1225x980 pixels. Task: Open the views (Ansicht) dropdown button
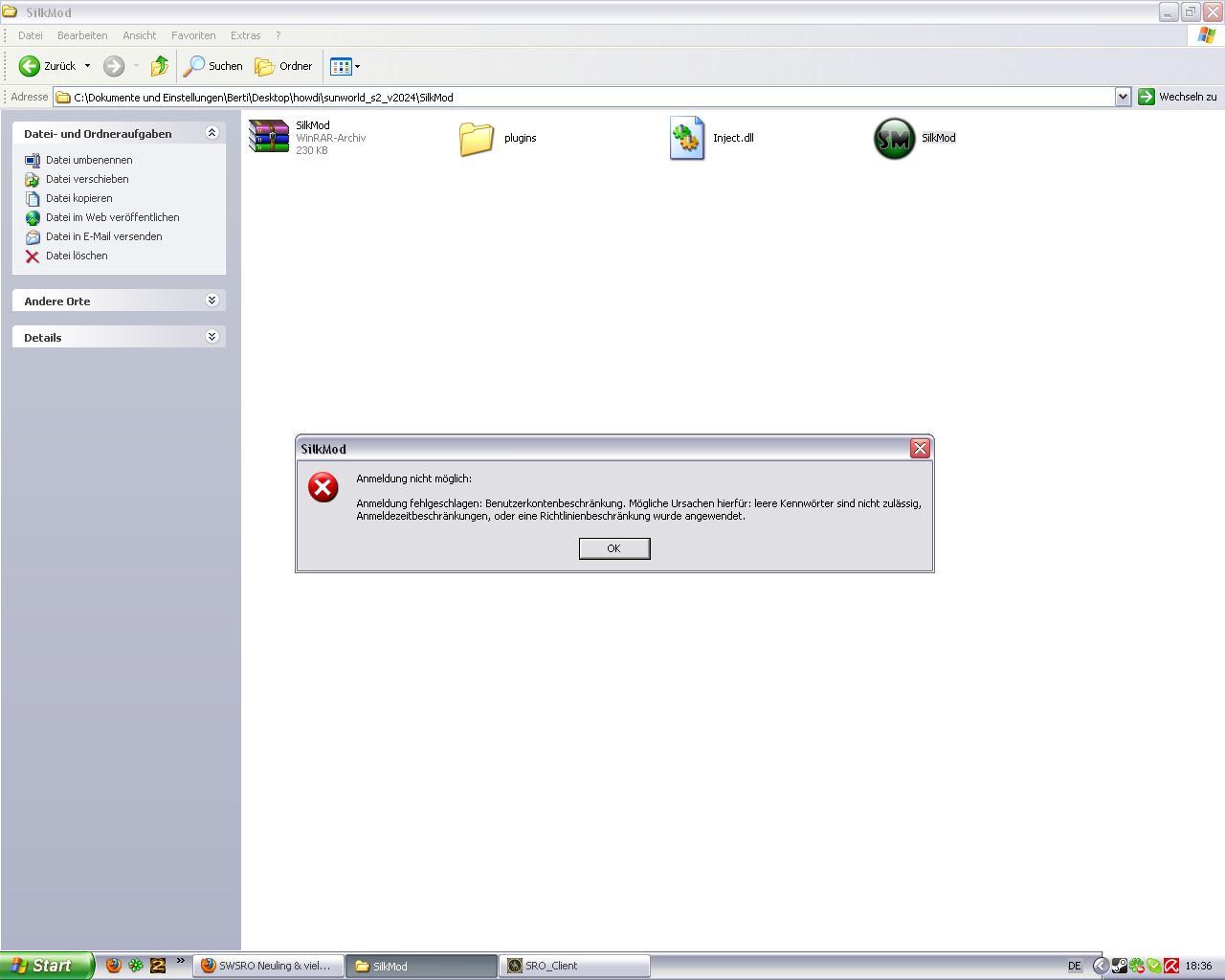tap(345, 66)
